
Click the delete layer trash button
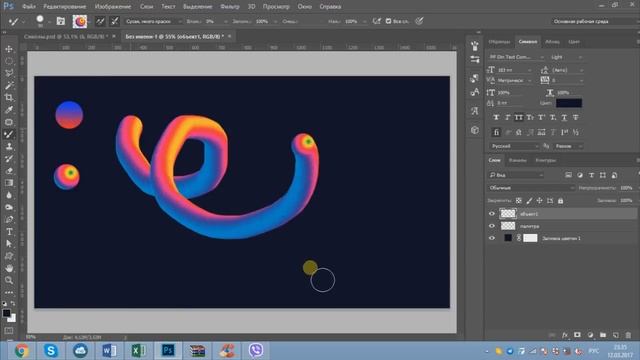click(x=628, y=335)
